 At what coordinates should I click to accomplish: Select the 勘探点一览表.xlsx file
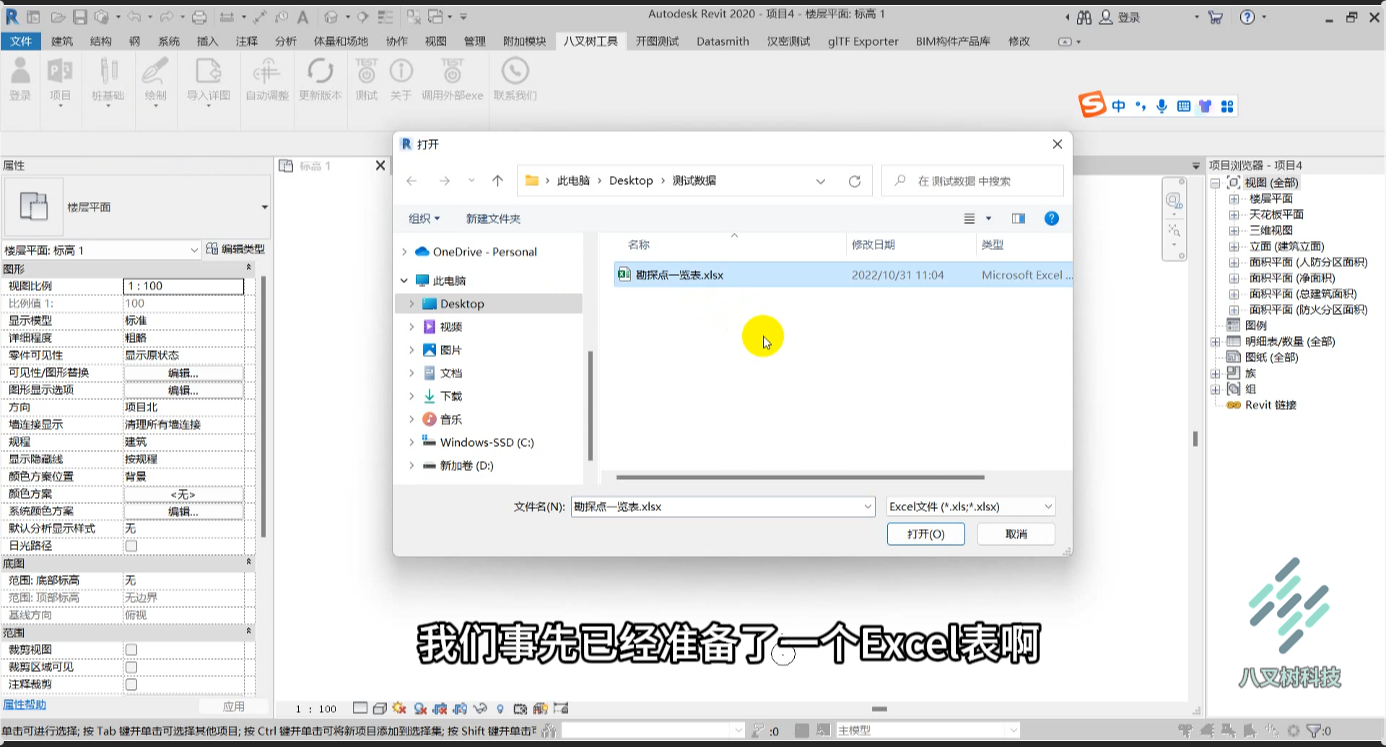coord(680,275)
